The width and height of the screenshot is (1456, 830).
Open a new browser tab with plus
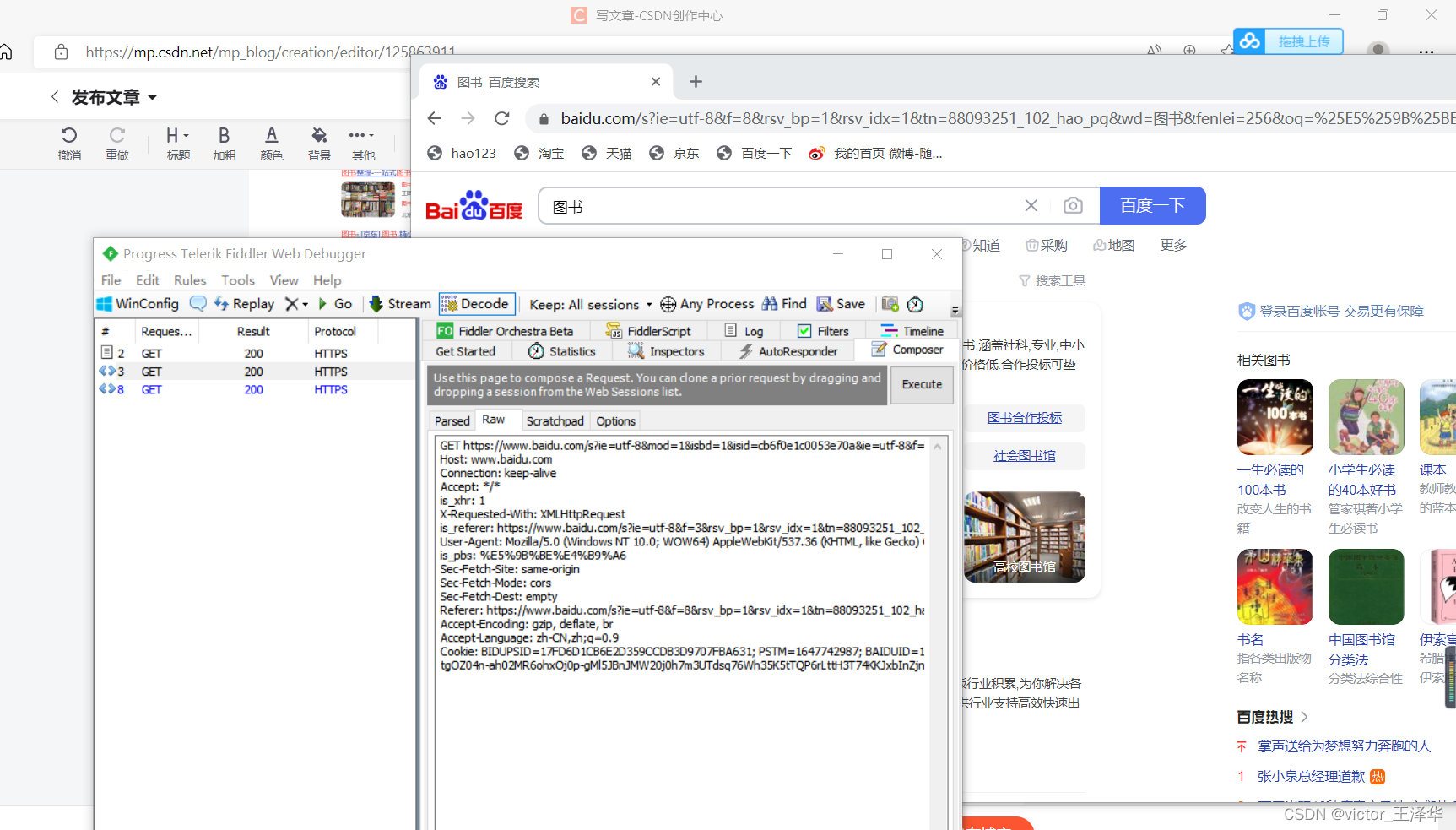[696, 82]
